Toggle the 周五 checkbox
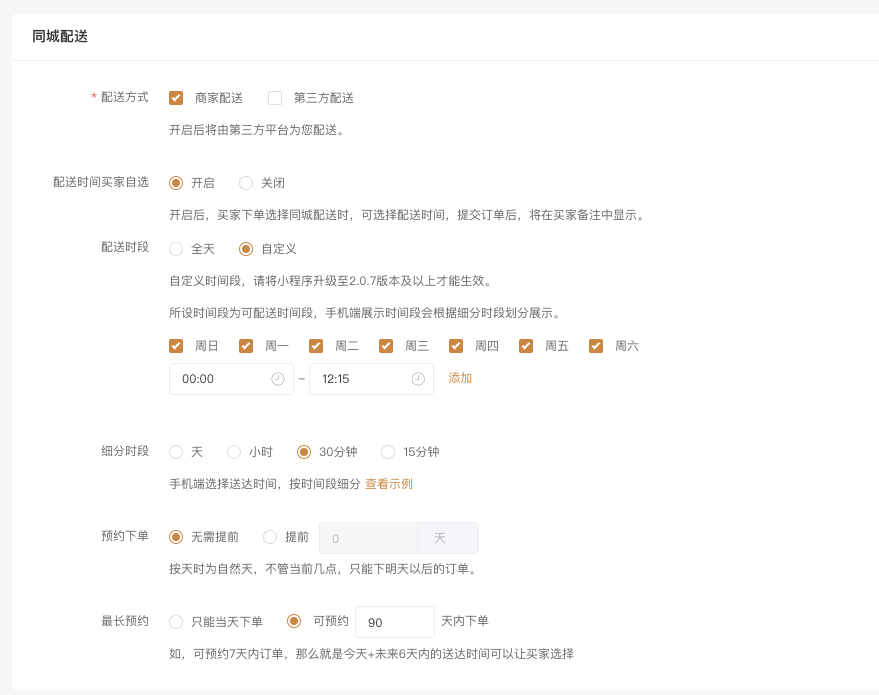 click(526, 346)
